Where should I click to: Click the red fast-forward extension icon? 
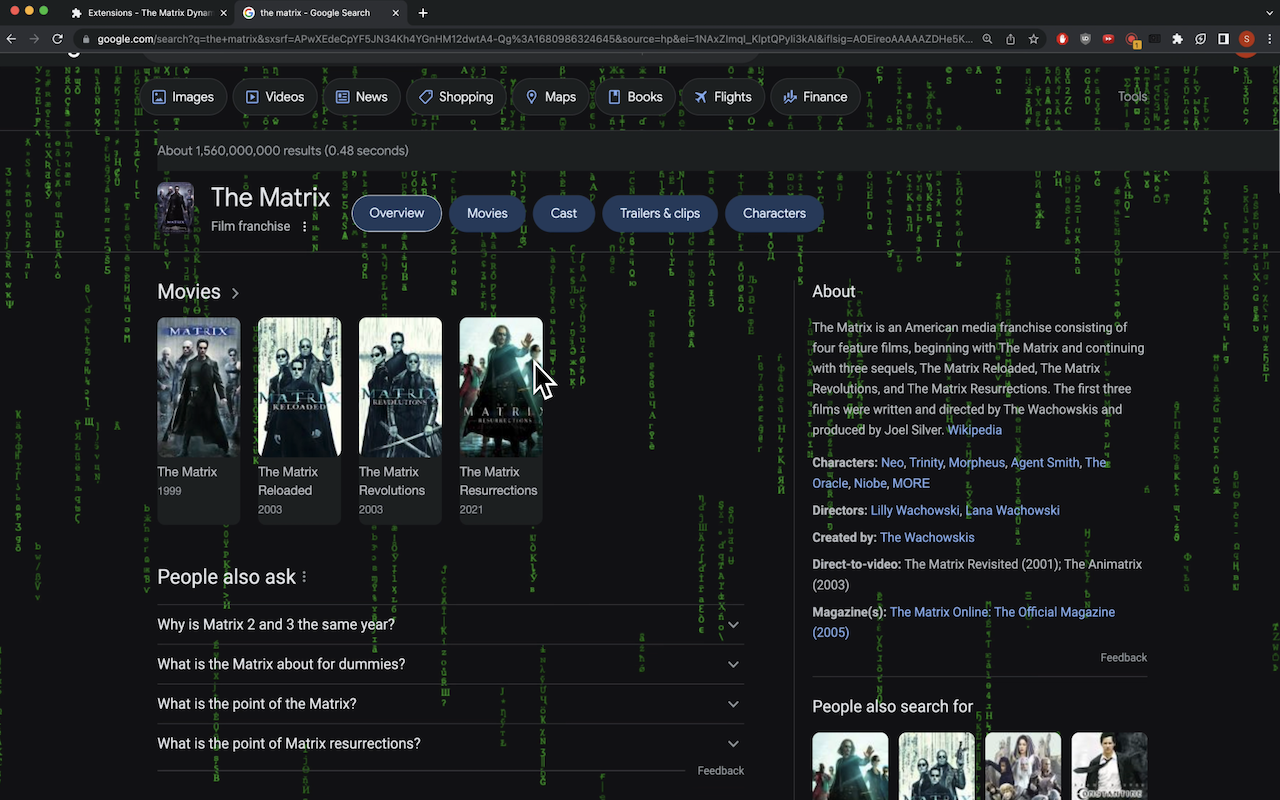click(1108, 39)
